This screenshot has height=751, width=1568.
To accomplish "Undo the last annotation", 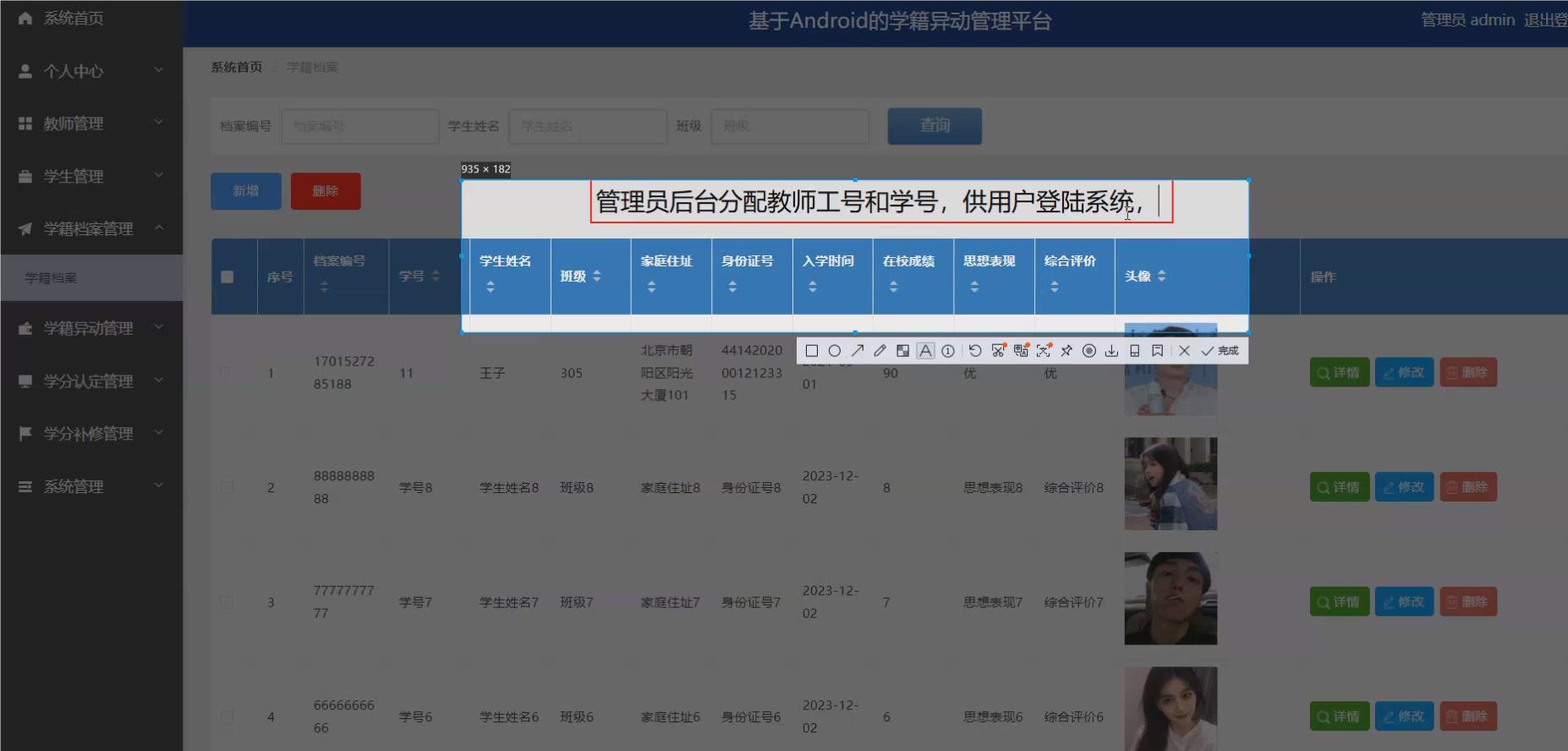I will [975, 351].
